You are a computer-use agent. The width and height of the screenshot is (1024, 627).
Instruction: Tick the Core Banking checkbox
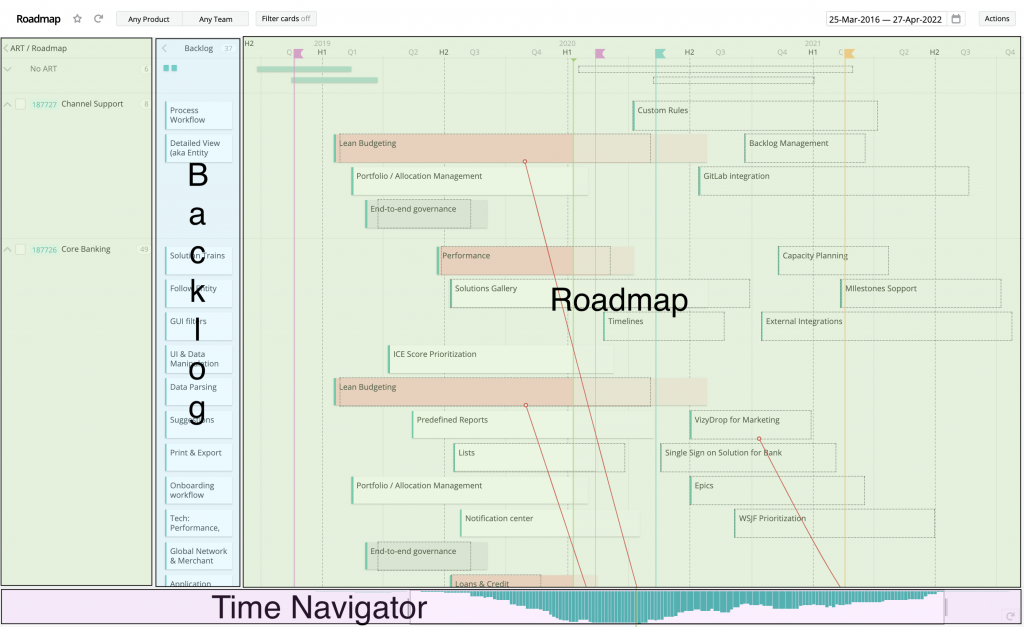(x=21, y=249)
